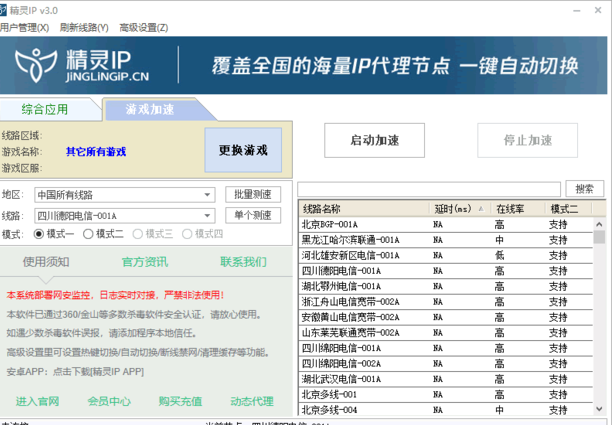Click the 会员中心 link
The image size is (612, 425).
(x=109, y=401)
